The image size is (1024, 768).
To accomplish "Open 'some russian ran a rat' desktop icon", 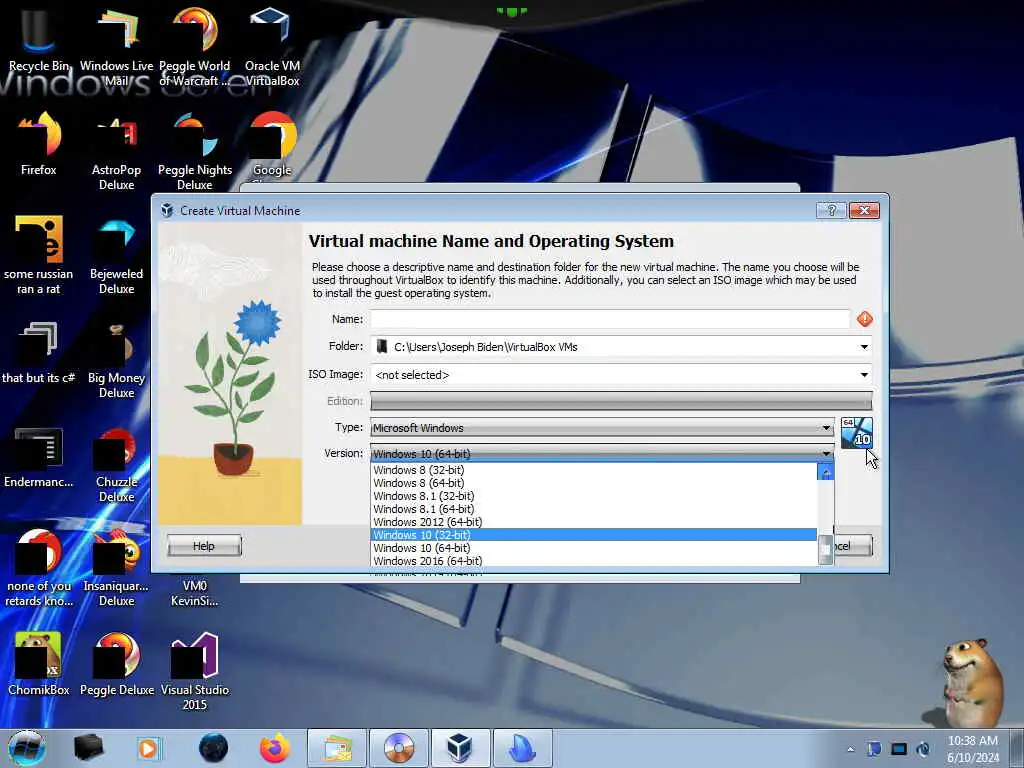I will tap(39, 255).
